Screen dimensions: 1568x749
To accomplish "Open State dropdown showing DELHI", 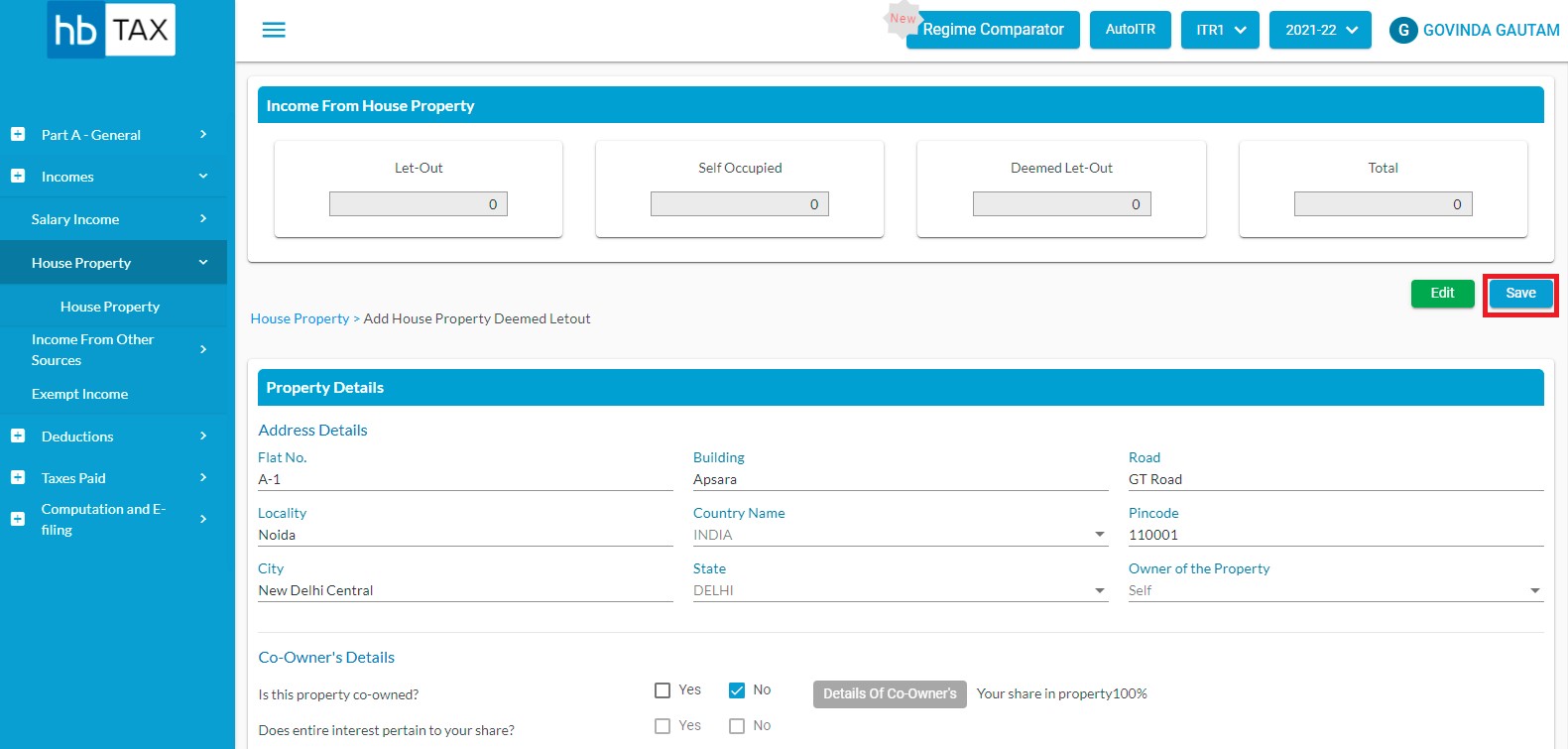I will point(901,590).
